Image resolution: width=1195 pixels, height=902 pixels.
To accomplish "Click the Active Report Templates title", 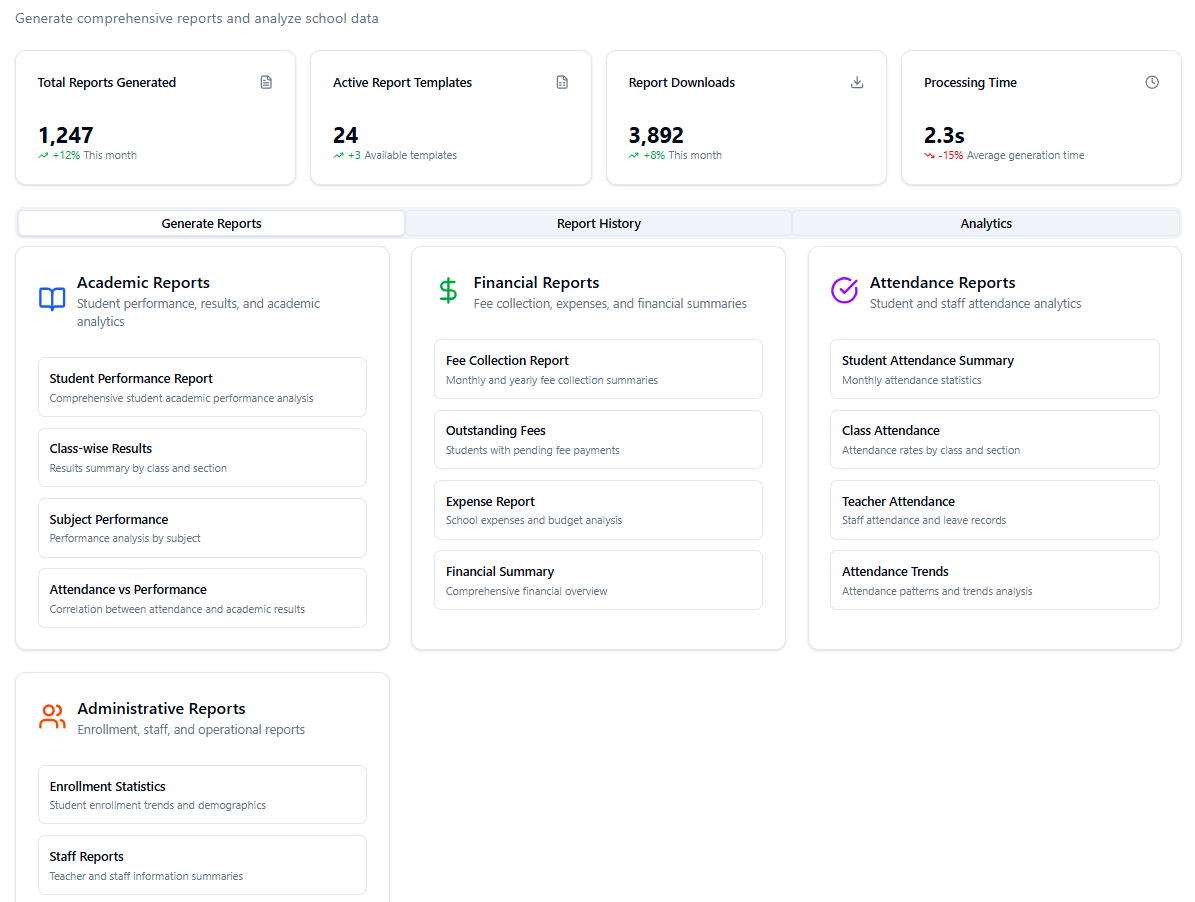I will pyautogui.click(x=402, y=82).
